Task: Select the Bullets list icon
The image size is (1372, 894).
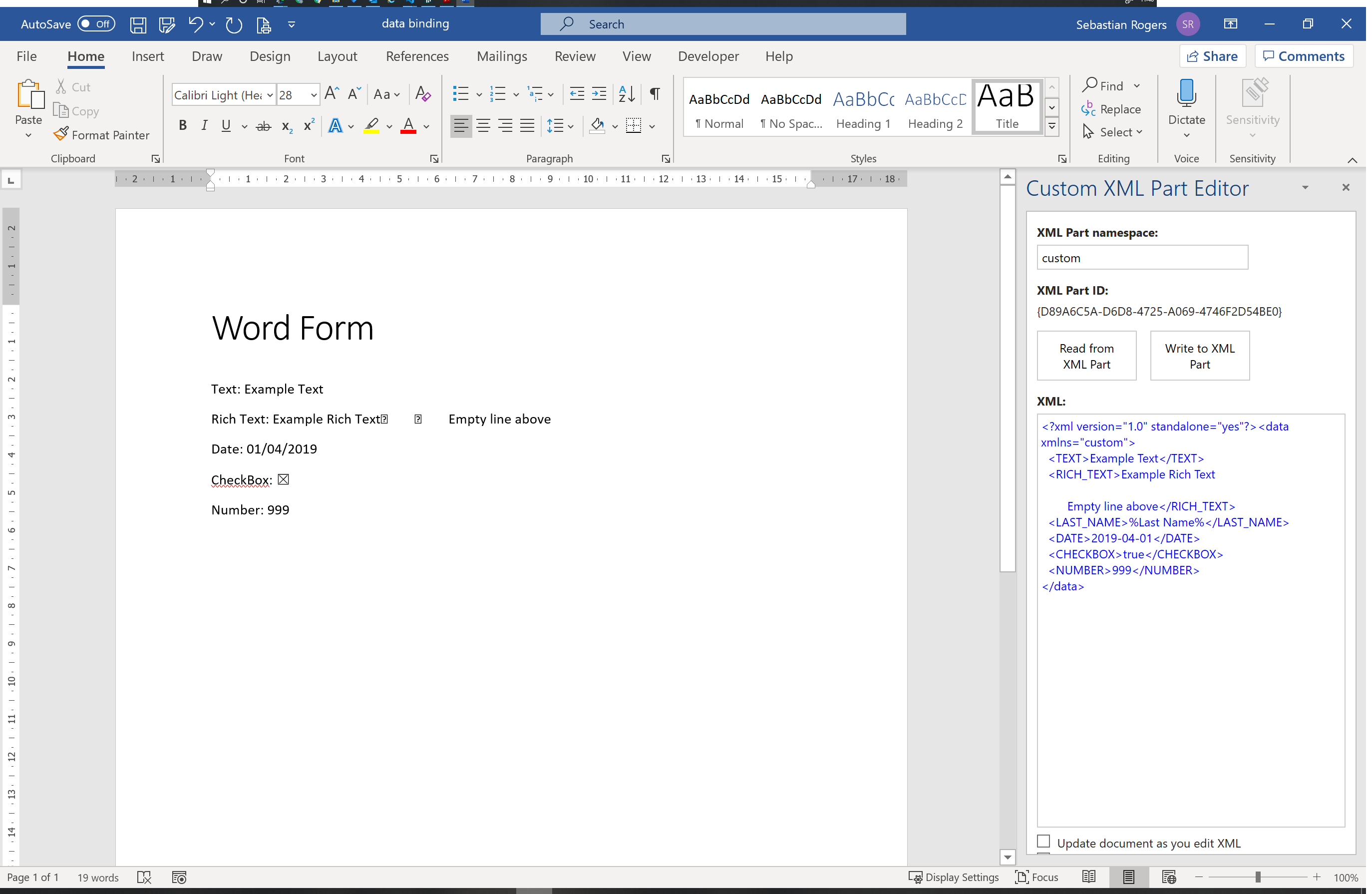Action: [x=461, y=93]
